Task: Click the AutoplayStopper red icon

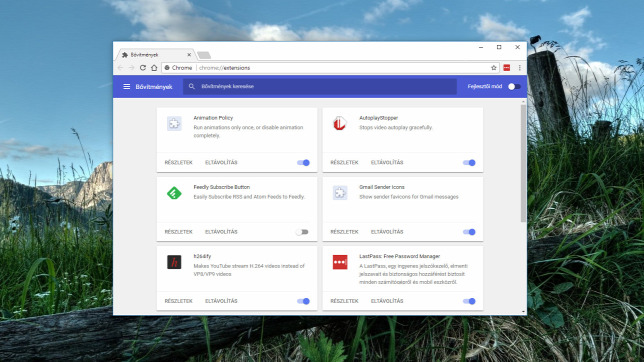Action: click(x=340, y=123)
